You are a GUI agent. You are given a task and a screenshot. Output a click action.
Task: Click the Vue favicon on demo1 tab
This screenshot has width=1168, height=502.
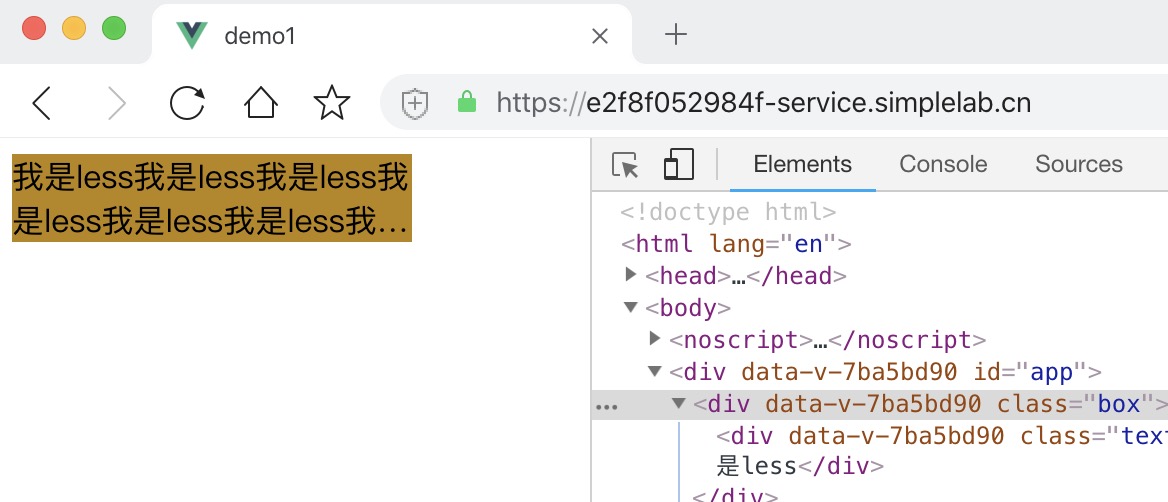pos(192,35)
